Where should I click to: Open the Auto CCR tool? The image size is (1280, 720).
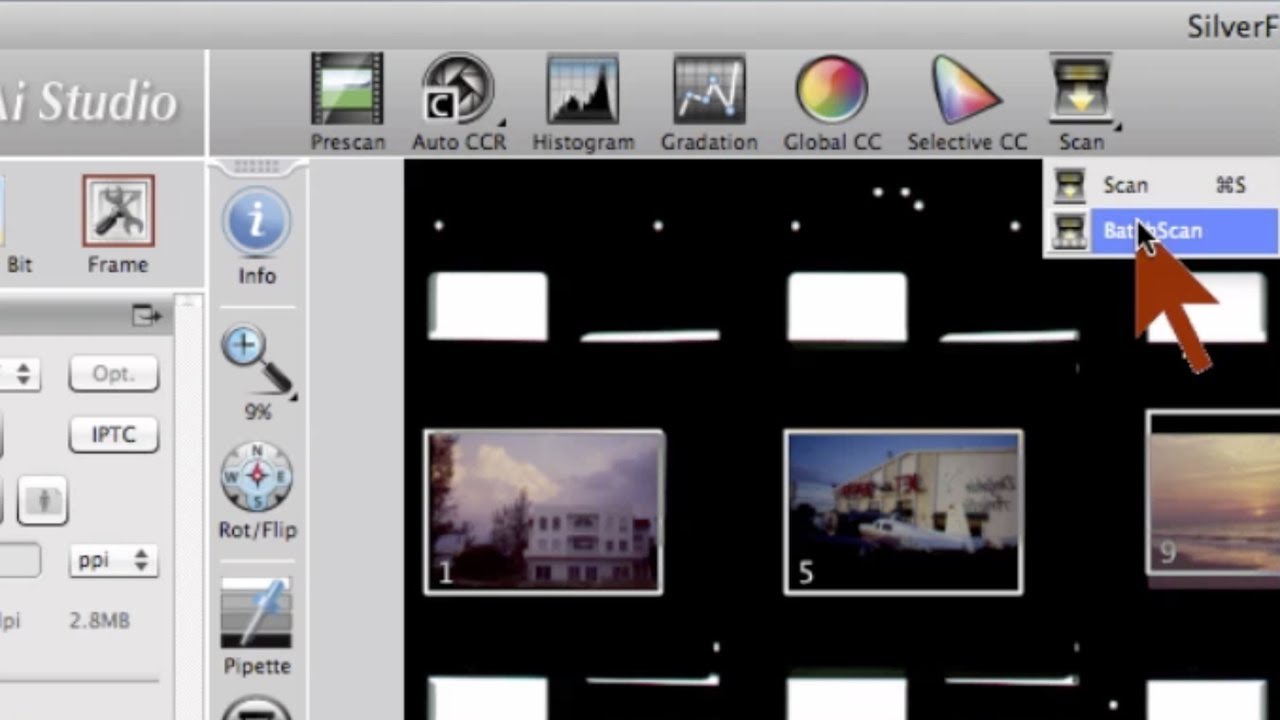[x=459, y=103]
